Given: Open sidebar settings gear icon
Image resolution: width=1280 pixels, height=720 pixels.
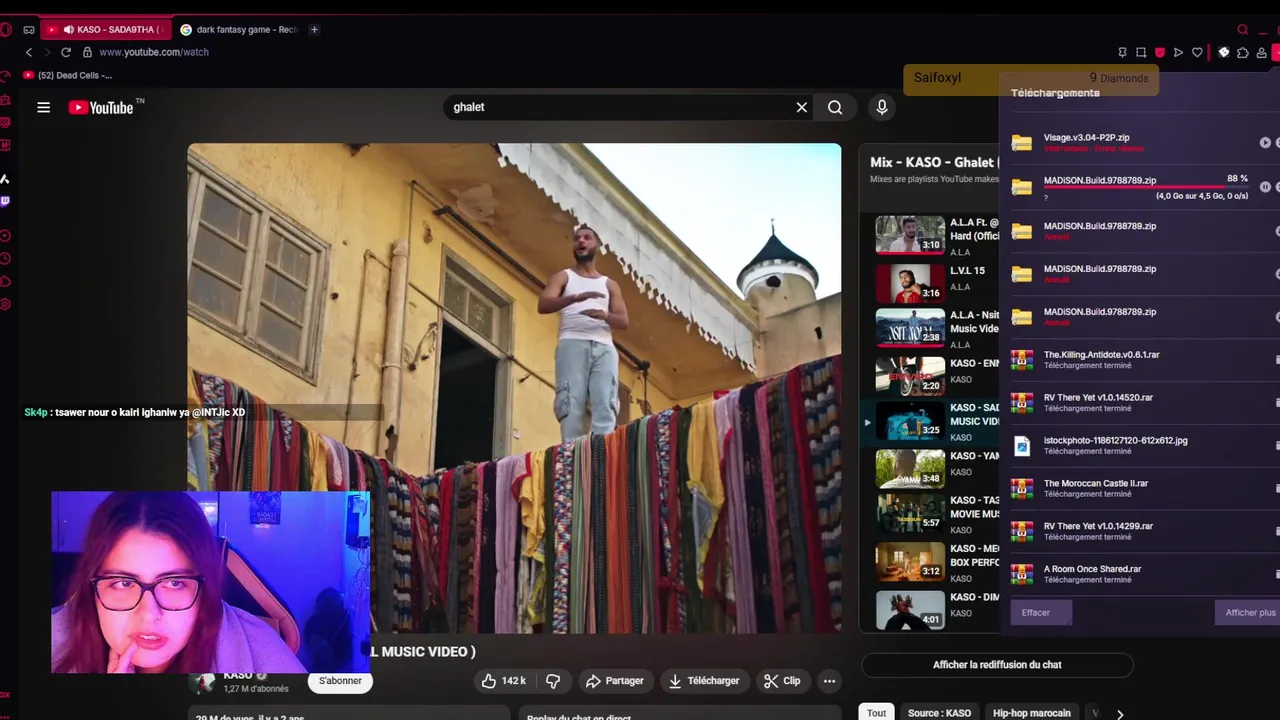Looking at the screenshot, I should coord(5,304).
